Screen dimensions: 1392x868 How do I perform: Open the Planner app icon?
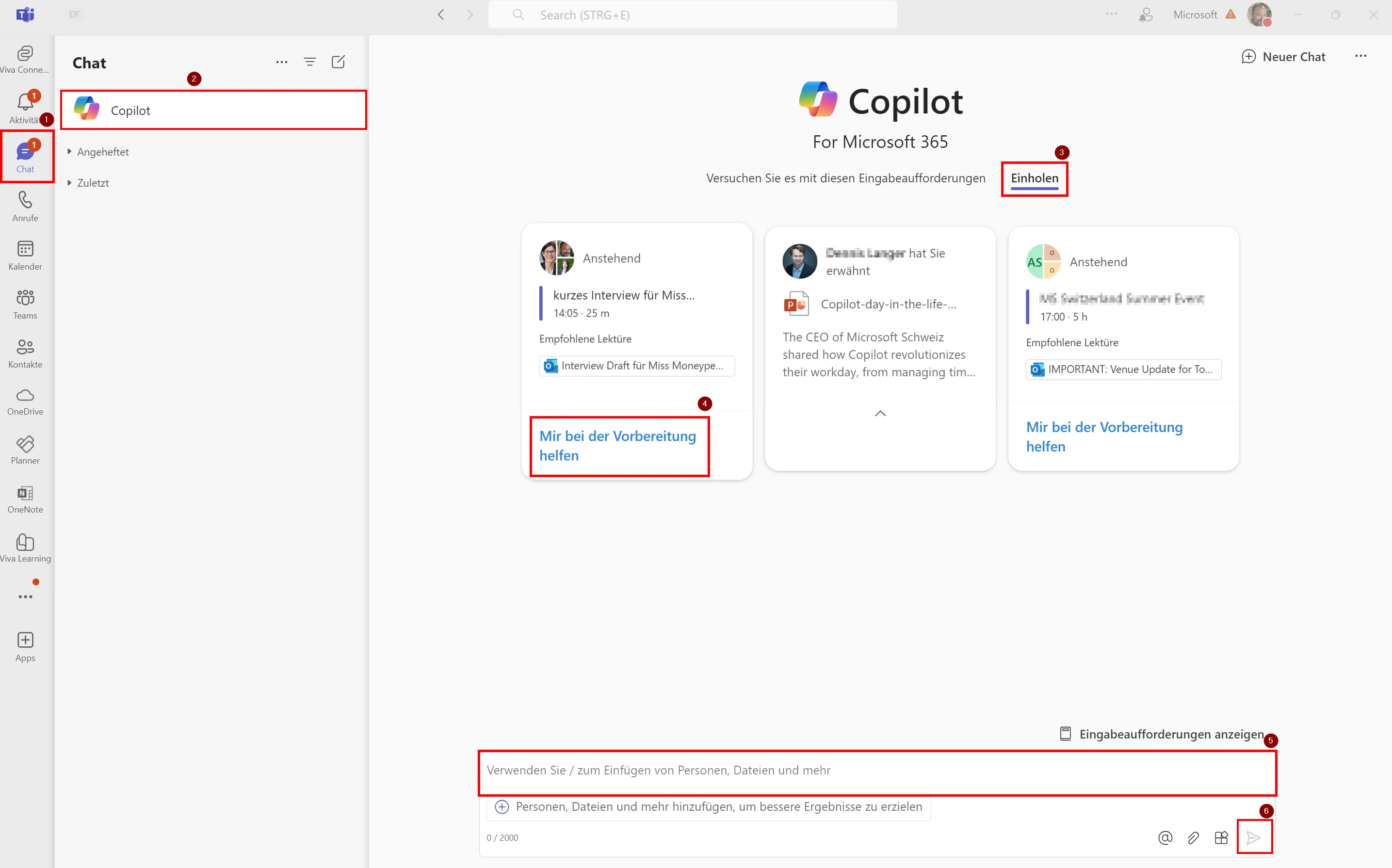click(x=25, y=450)
